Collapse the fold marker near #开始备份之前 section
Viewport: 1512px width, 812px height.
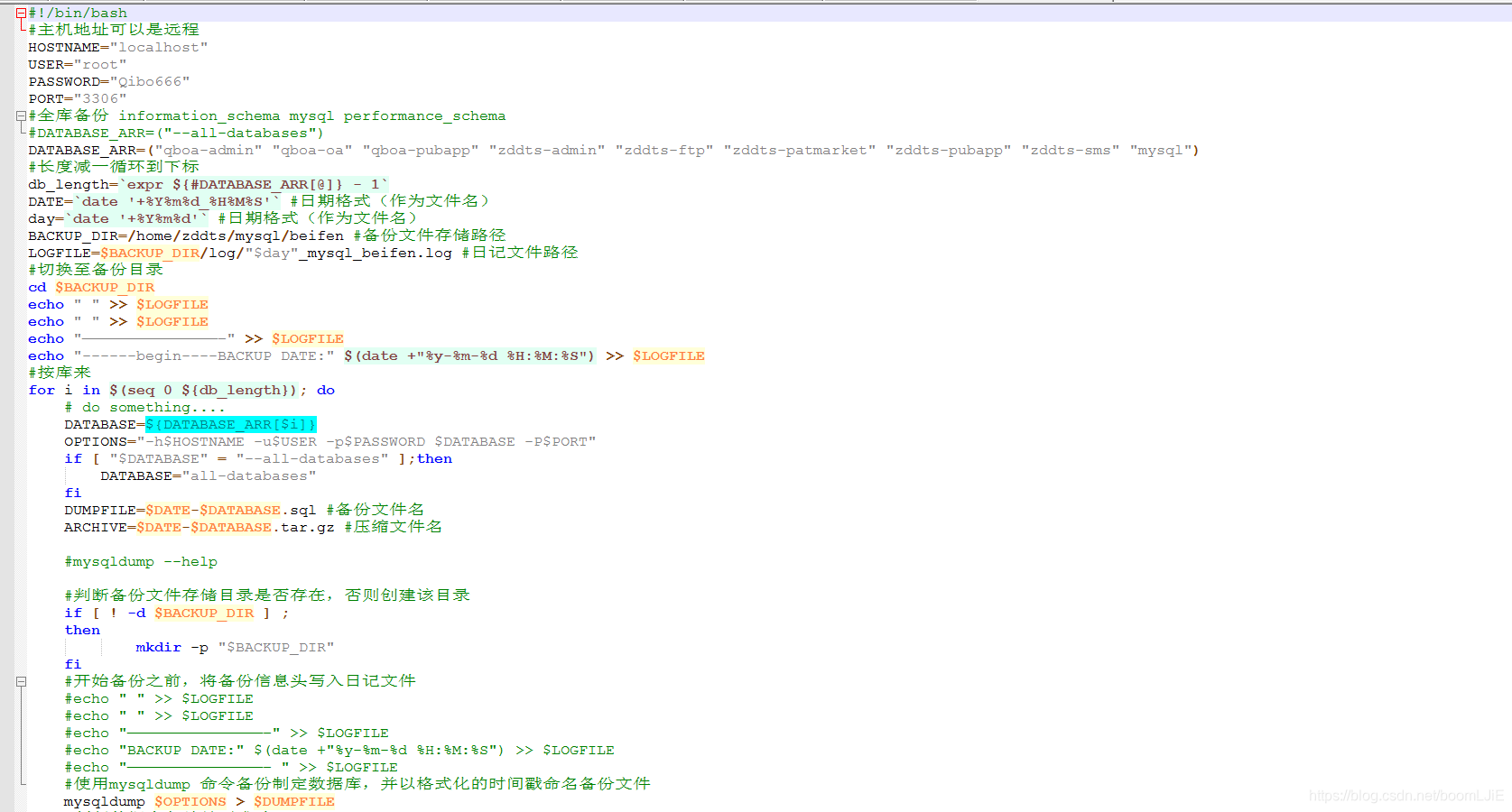click(x=20, y=682)
